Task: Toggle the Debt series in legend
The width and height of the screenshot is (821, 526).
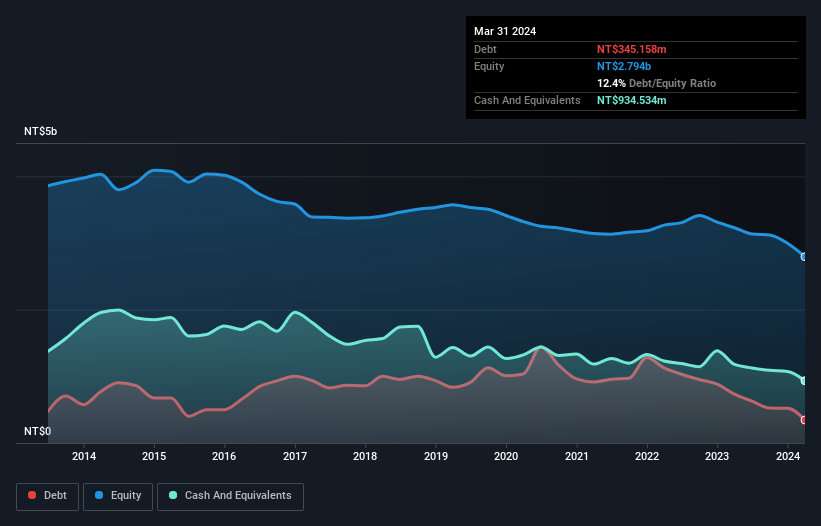Action: tap(47, 495)
